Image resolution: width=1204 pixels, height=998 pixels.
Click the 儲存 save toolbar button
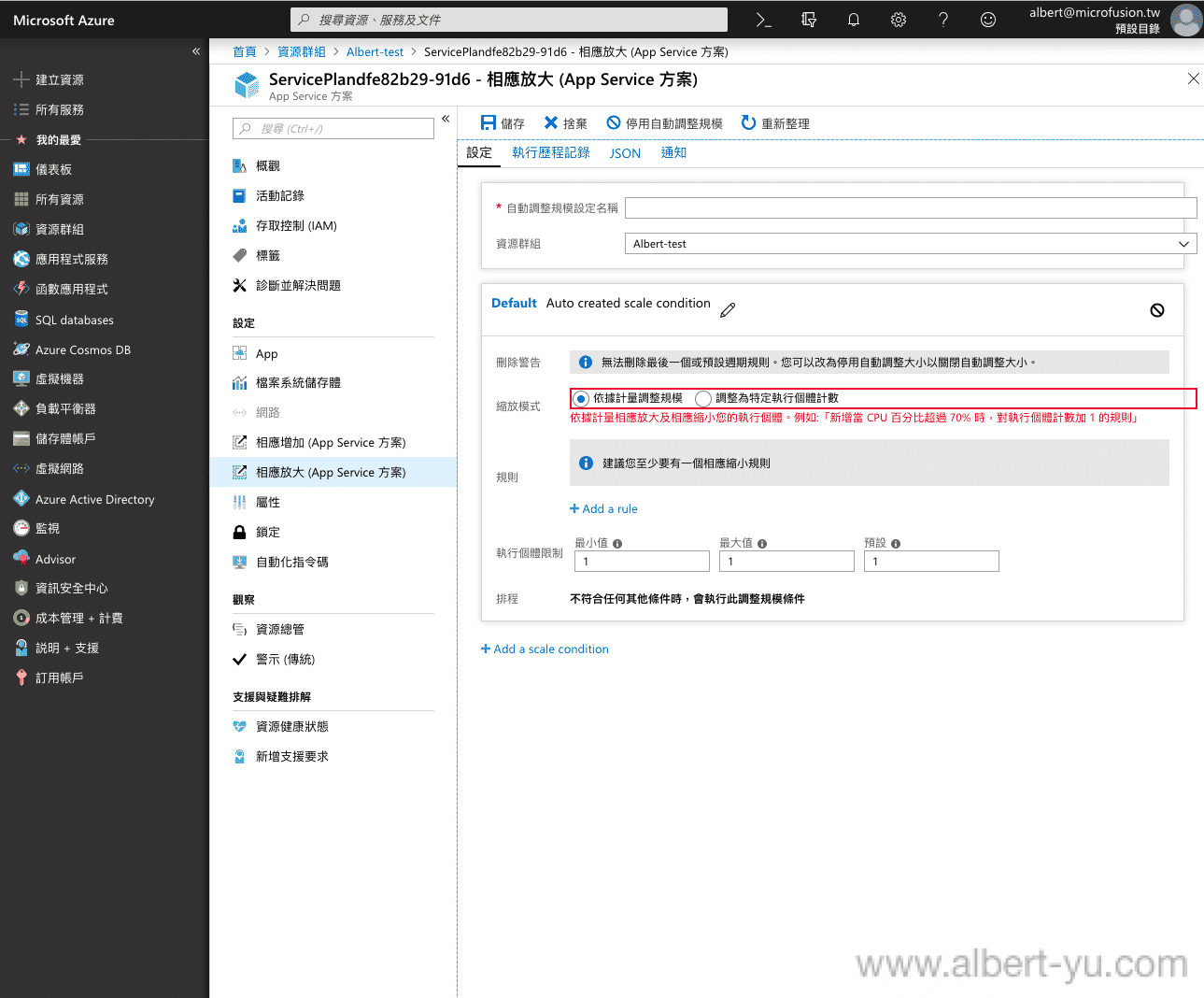503,123
